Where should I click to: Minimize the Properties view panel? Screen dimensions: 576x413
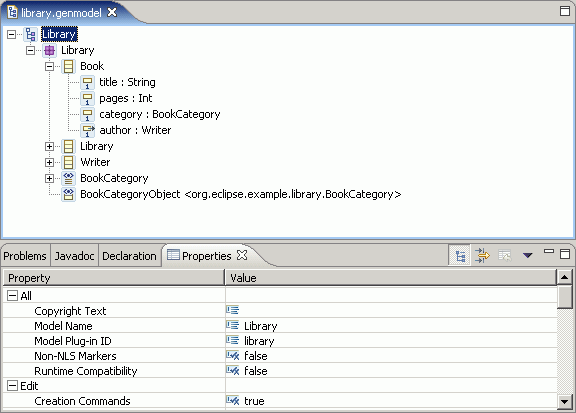(549, 252)
